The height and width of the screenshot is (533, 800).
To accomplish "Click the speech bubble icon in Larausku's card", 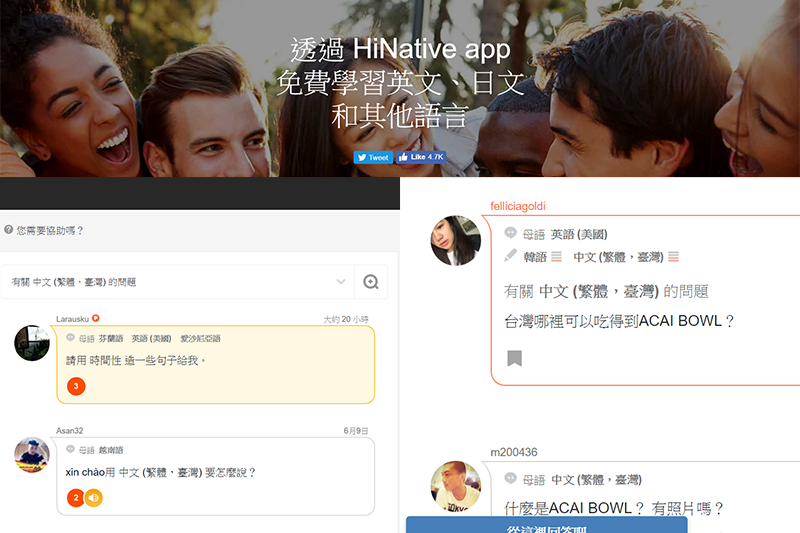I will [70, 338].
